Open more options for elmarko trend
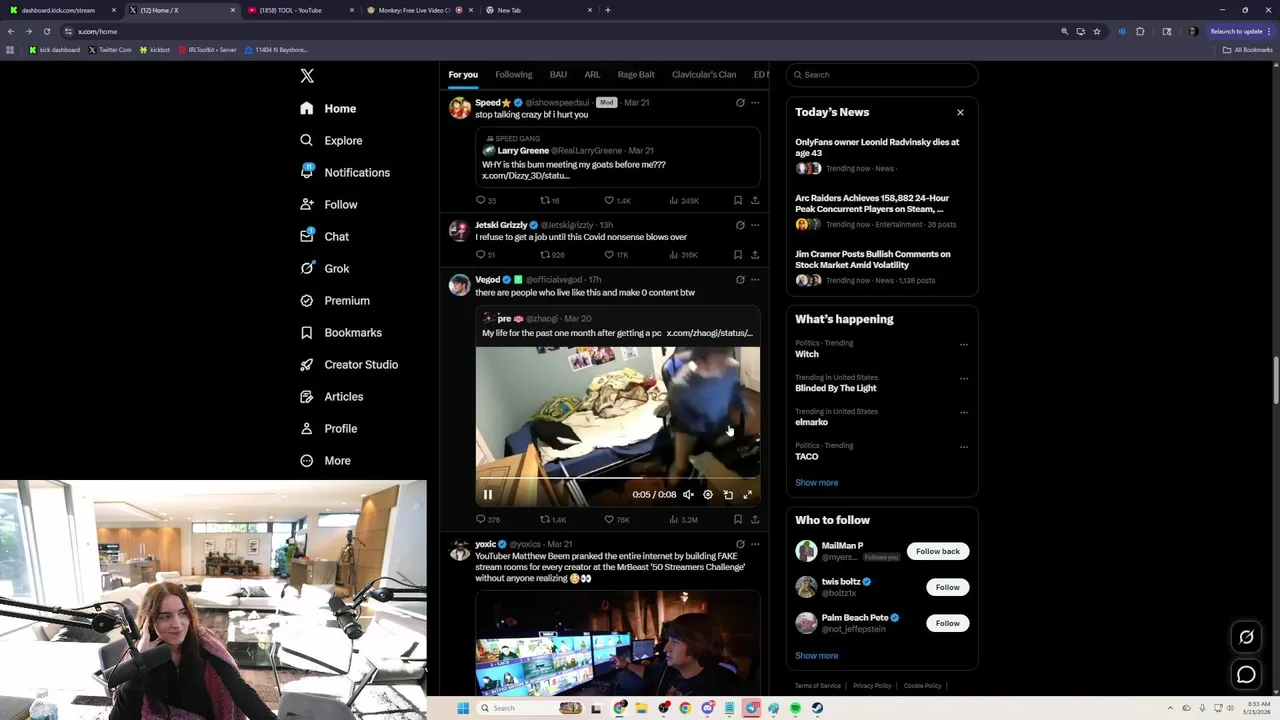The image size is (1280, 720). [964, 413]
